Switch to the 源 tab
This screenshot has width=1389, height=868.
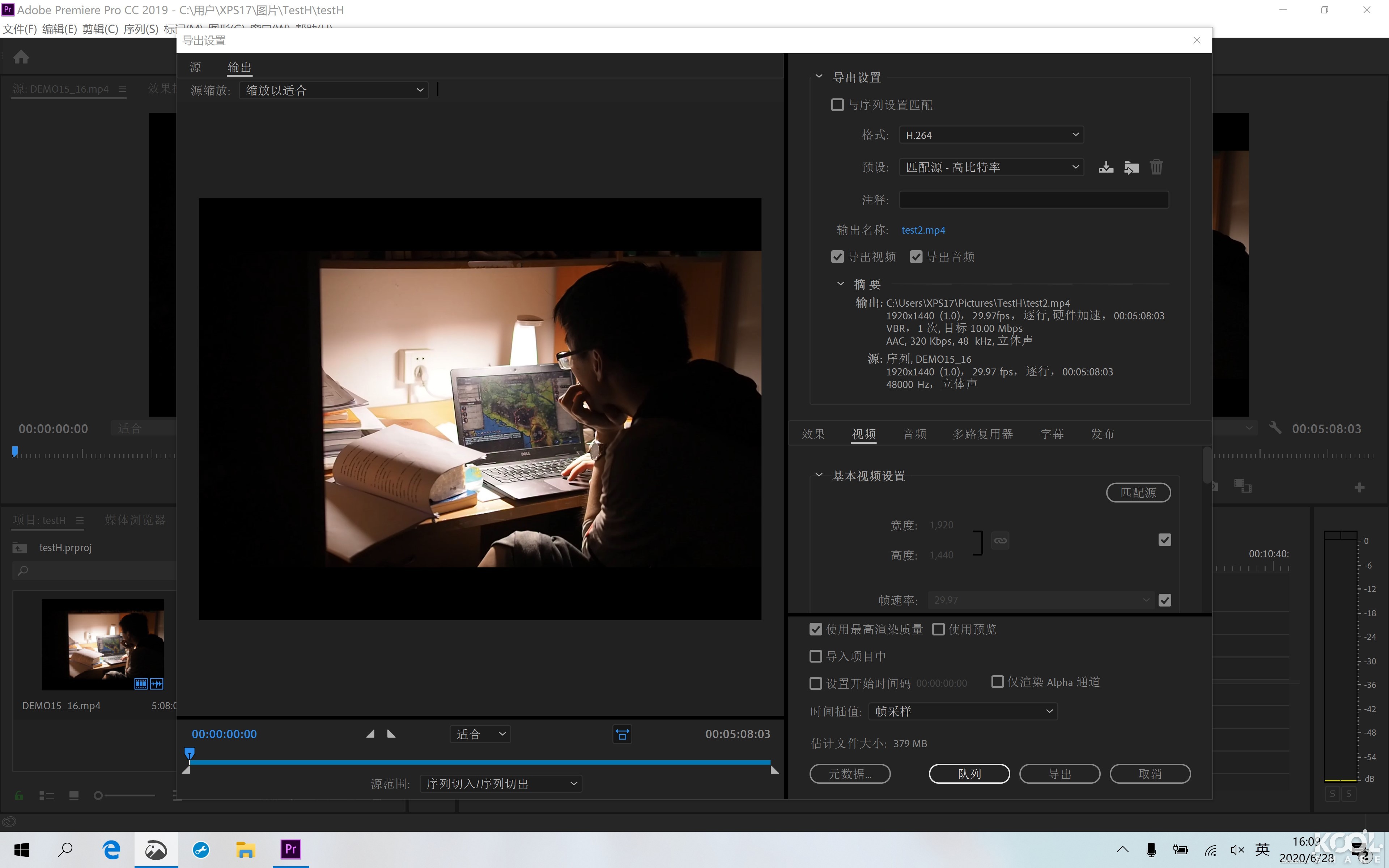pyautogui.click(x=195, y=67)
